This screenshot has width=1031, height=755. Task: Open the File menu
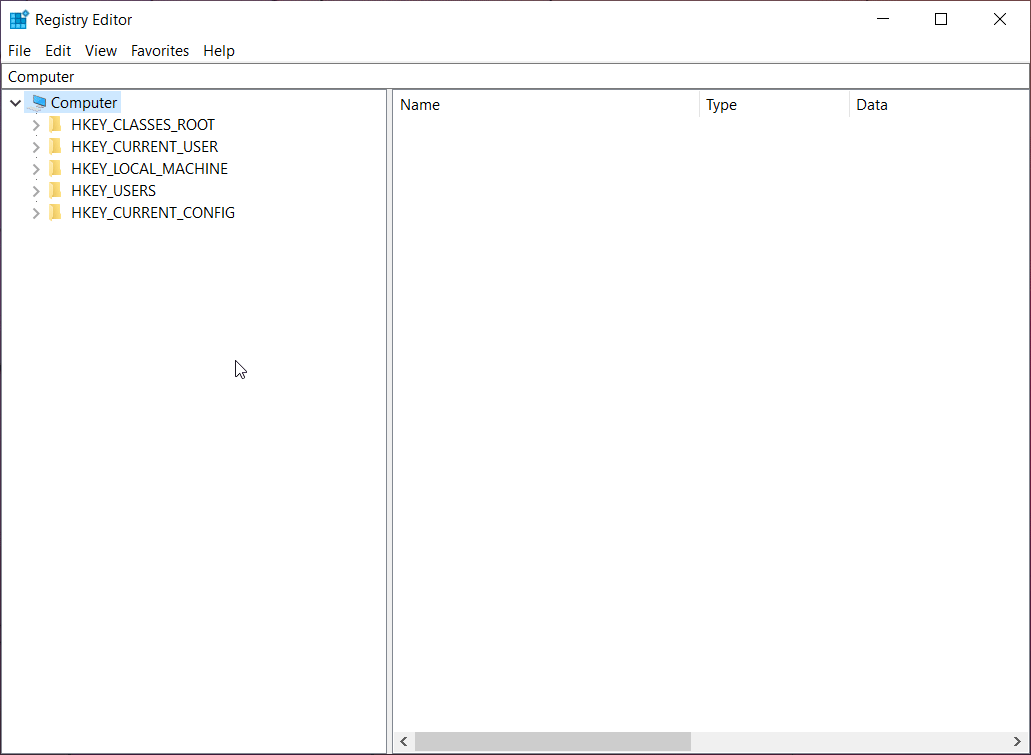pos(19,51)
